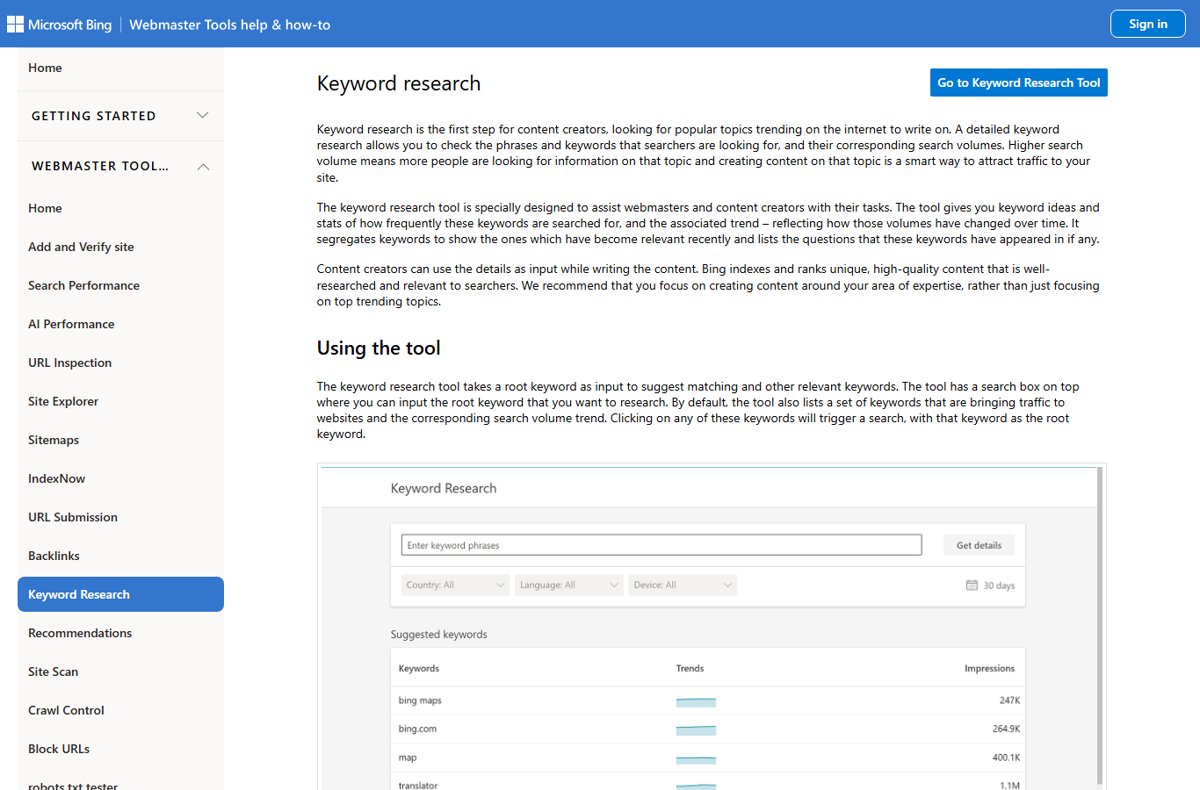Viewport: 1200px width, 790px height.
Task: Open the top Home sidebar link
Action: [x=45, y=68]
